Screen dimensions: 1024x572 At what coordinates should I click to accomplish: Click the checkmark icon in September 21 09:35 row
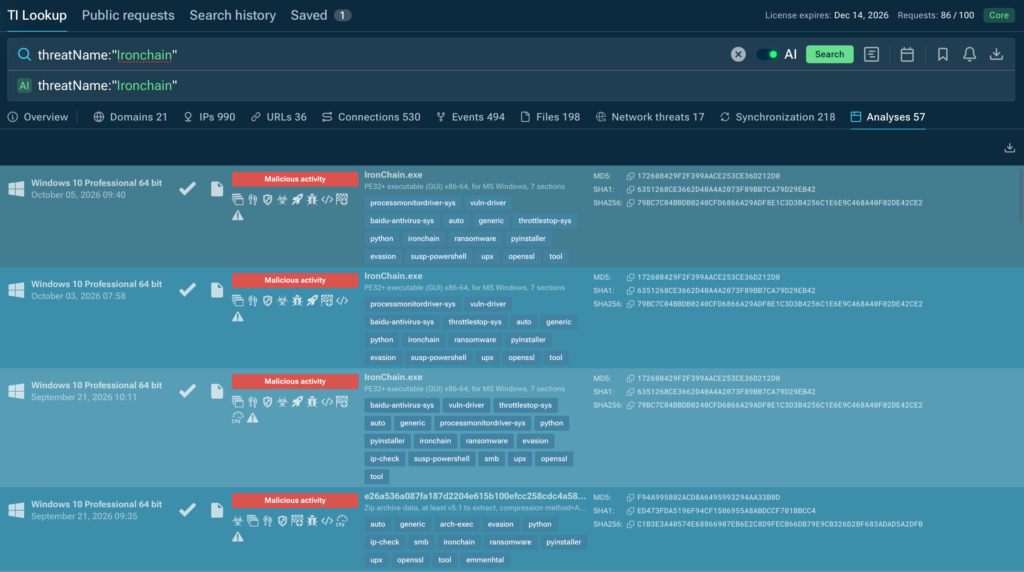pos(187,510)
